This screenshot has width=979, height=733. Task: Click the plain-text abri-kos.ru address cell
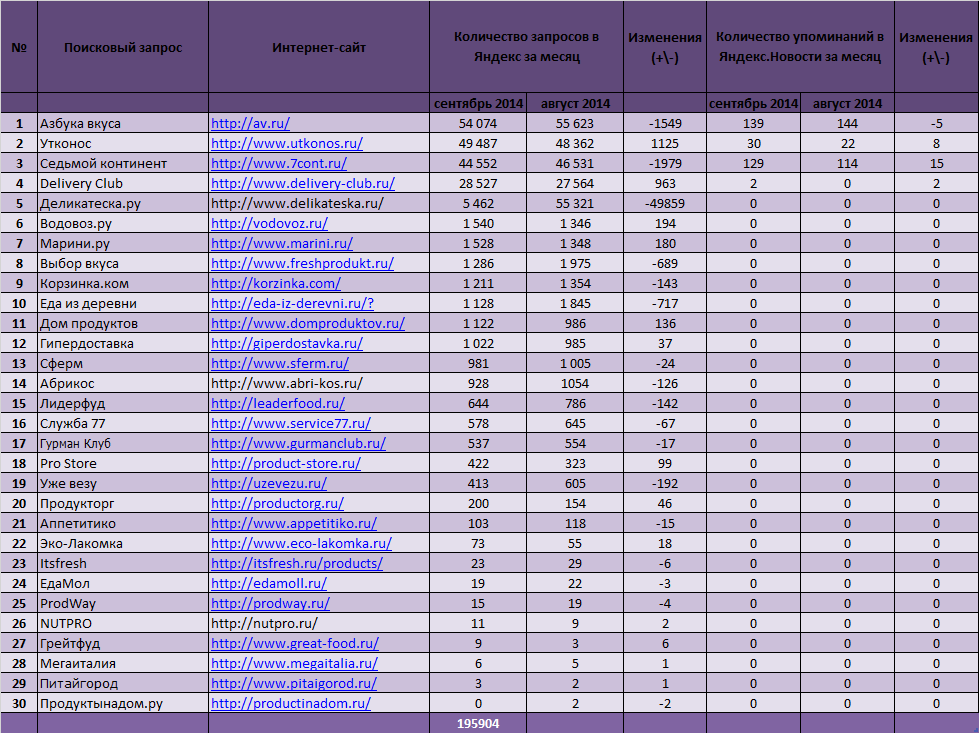pos(319,383)
